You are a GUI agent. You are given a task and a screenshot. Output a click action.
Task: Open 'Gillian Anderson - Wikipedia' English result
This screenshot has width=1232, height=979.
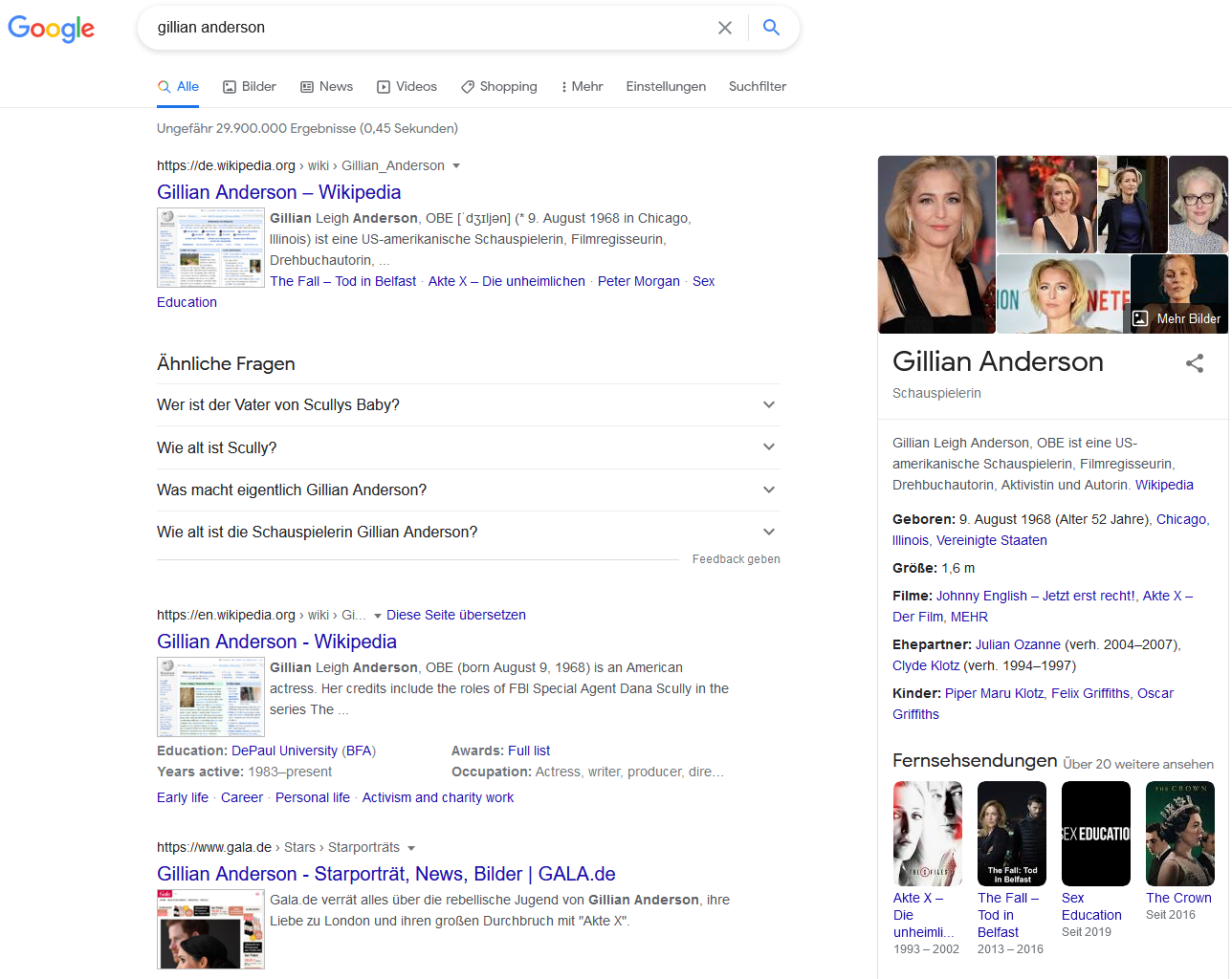pyautogui.click(x=276, y=642)
